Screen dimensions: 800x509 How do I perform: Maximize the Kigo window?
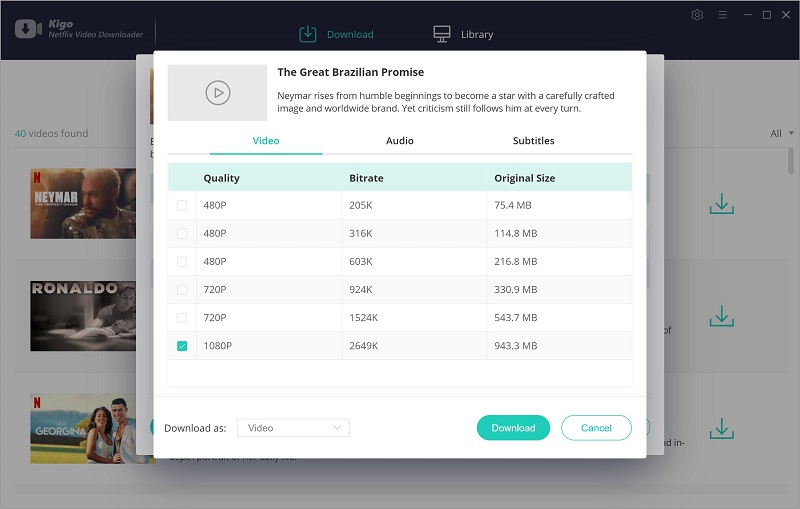coord(767,15)
